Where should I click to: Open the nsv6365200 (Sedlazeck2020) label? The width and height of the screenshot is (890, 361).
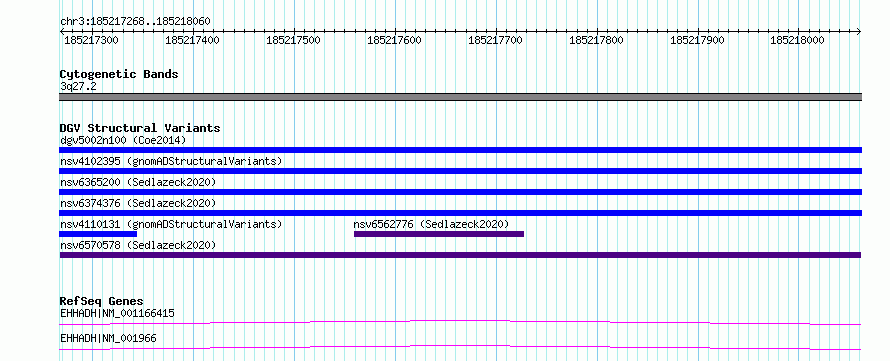pyautogui.click(x=138, y=182)
